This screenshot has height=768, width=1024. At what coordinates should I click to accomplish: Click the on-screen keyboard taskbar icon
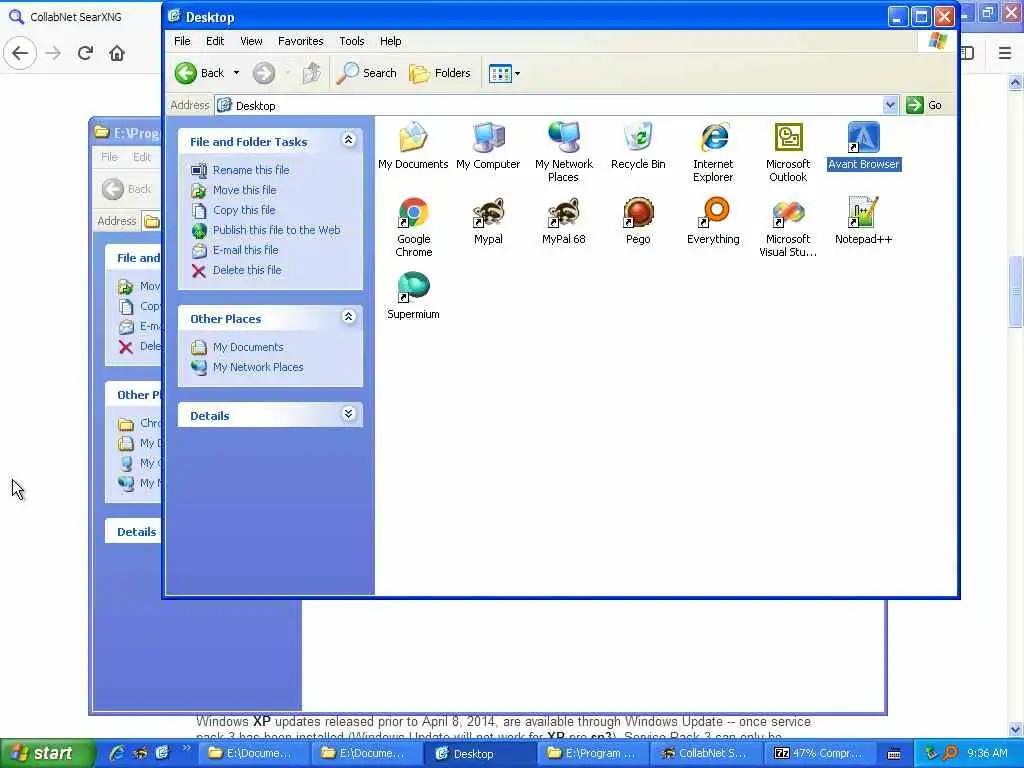tap(894, 754)
